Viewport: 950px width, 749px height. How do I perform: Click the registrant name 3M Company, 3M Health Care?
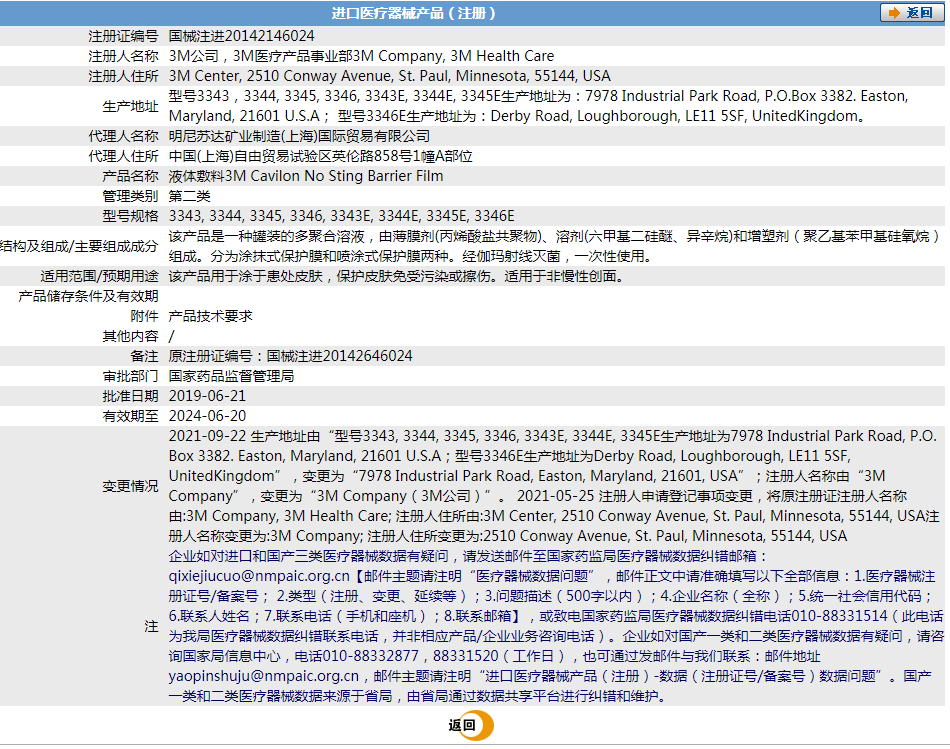[x=453, y=56]
